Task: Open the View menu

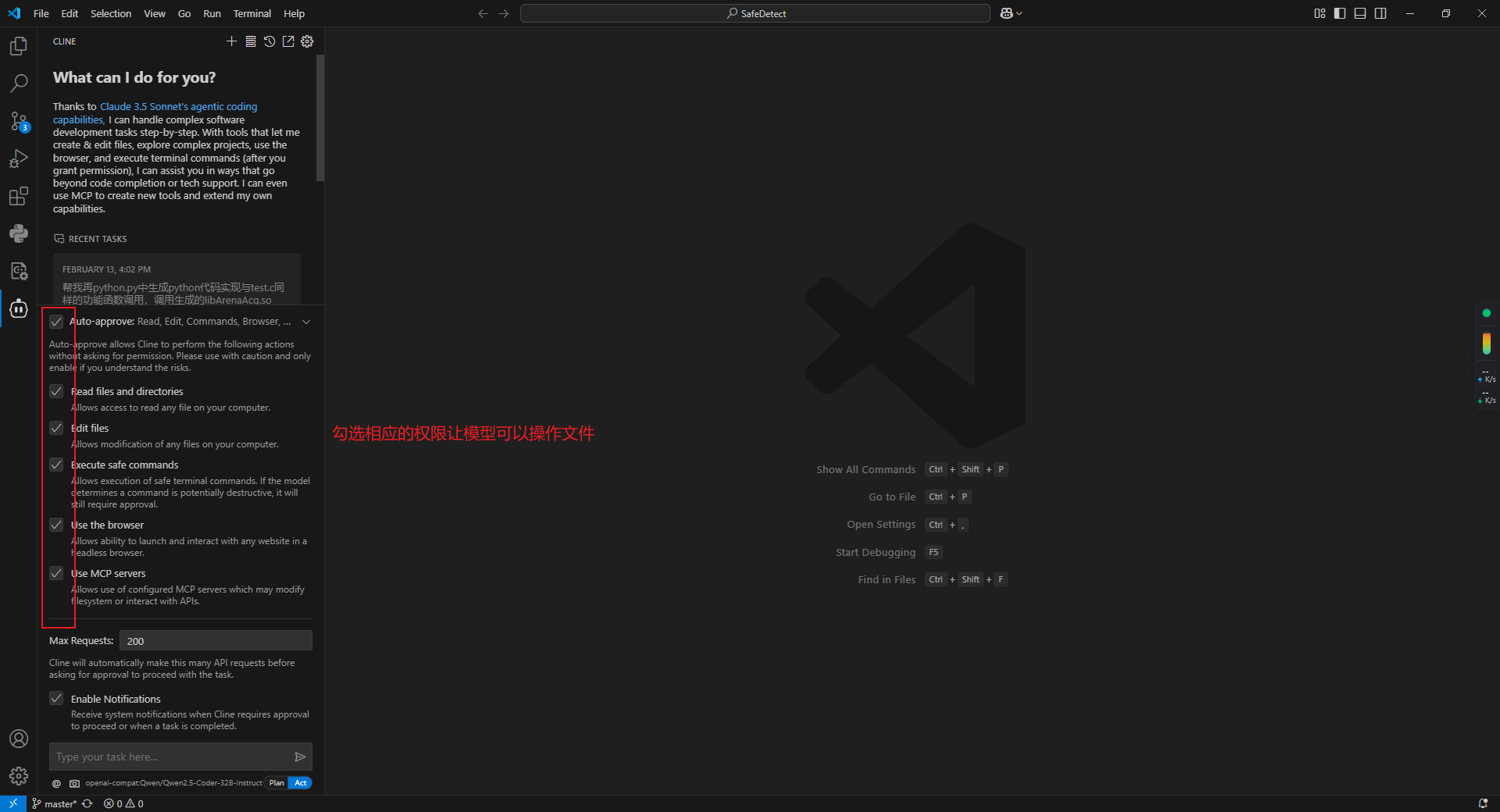Action: pyautogui.click(x=155, y=13)
